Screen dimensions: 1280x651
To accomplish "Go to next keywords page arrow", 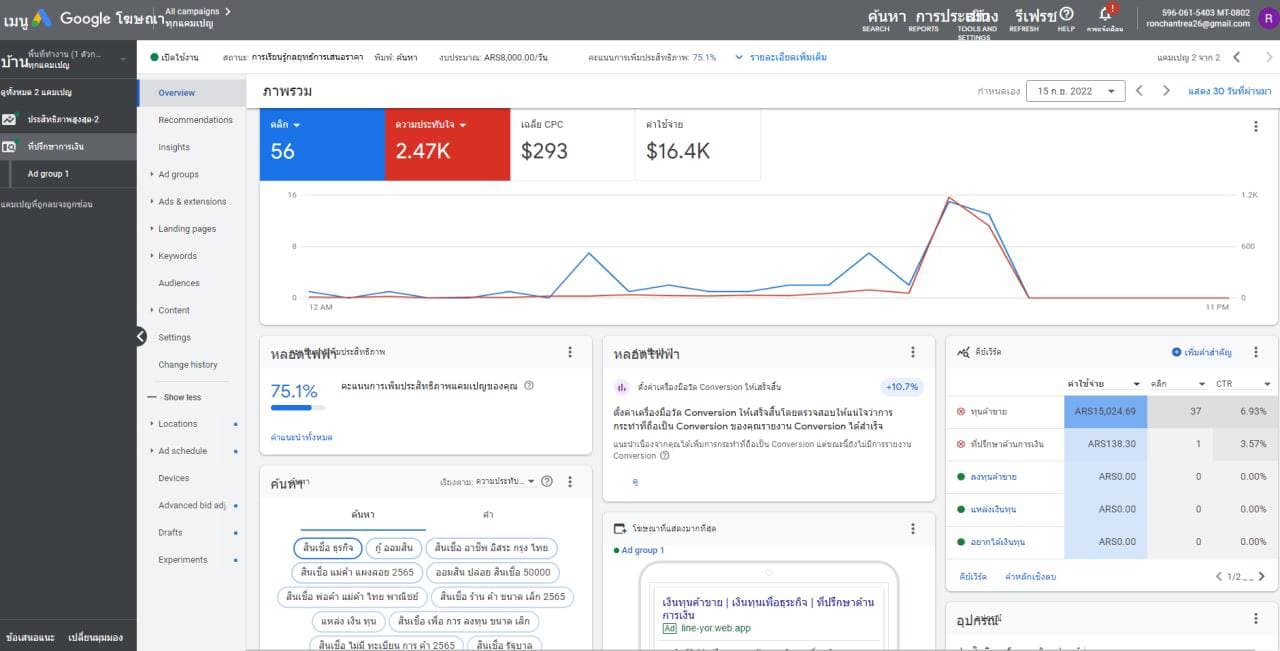I will pyautogui.click(x=1261, y=576).
